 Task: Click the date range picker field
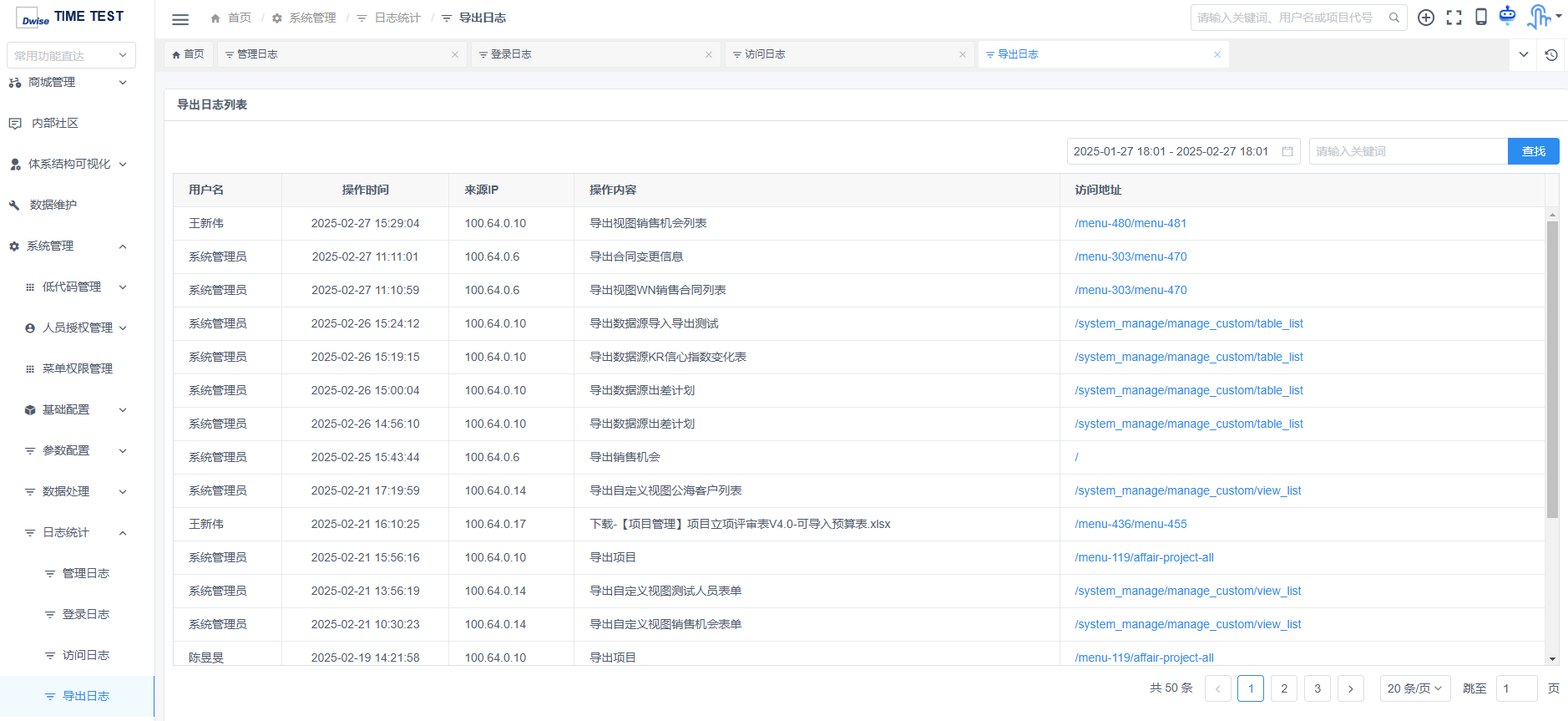(x=1184, y=151)
